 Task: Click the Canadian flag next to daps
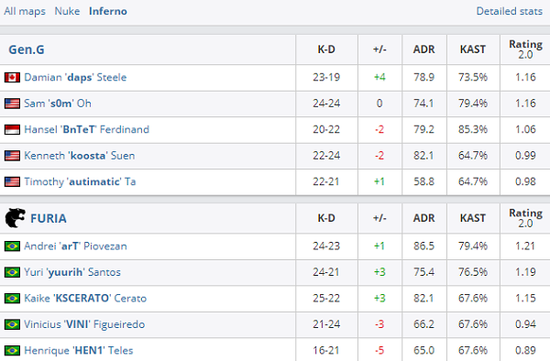point(12,77)
